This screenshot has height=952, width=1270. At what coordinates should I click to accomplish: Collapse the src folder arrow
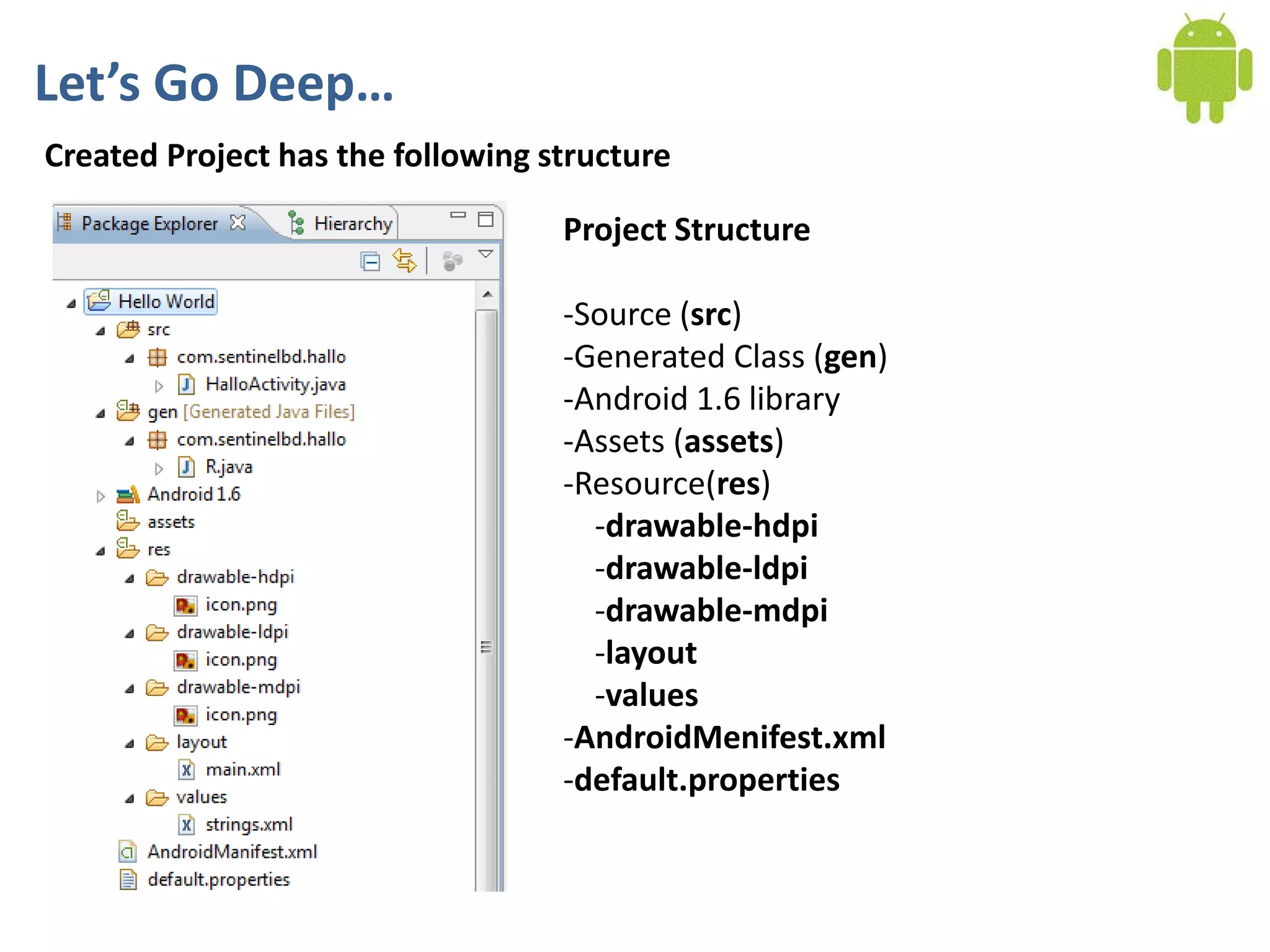[x=100, y=331]
